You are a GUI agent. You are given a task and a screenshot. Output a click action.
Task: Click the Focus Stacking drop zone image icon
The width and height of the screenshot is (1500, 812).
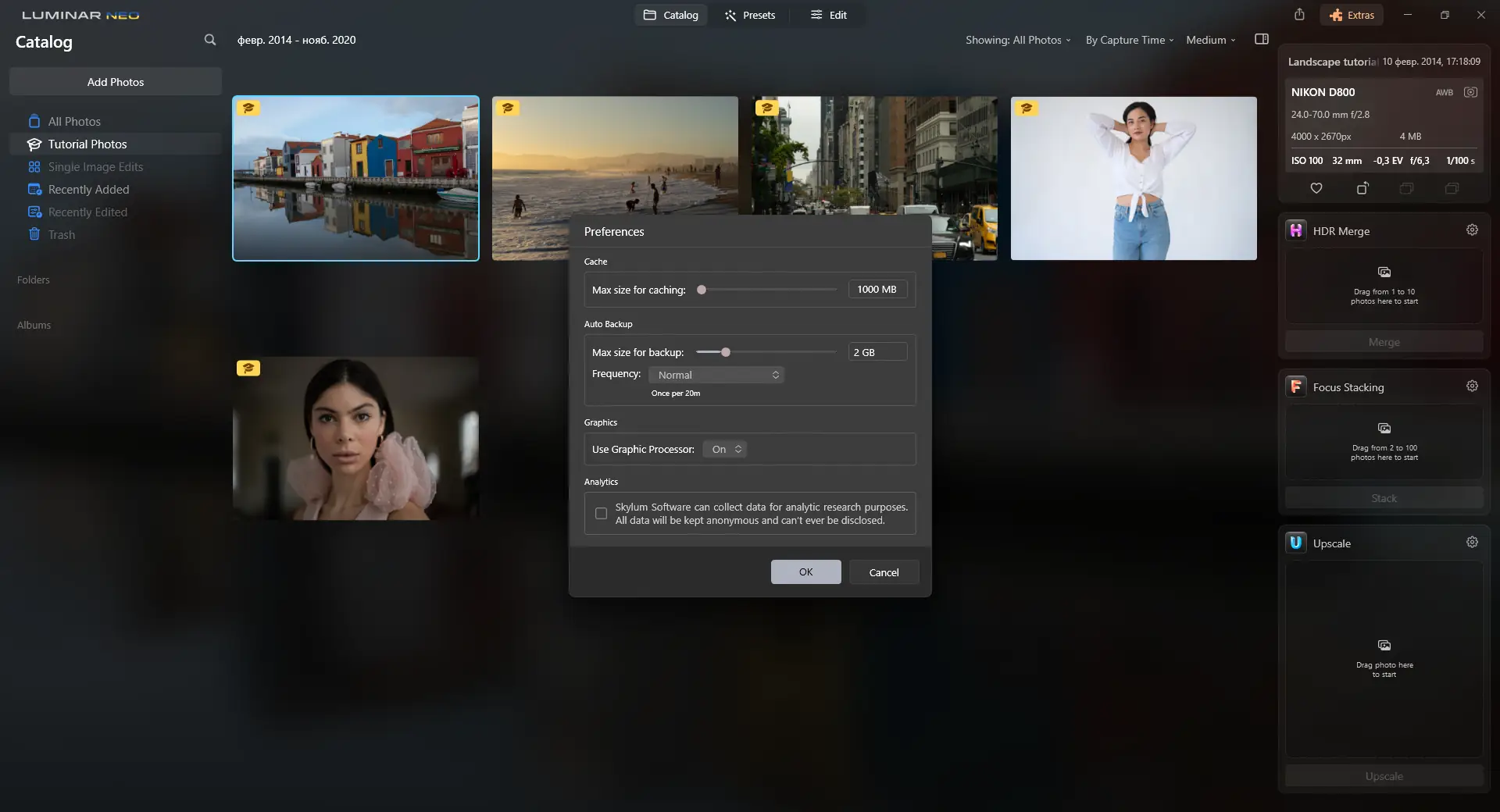(1384, 428)
